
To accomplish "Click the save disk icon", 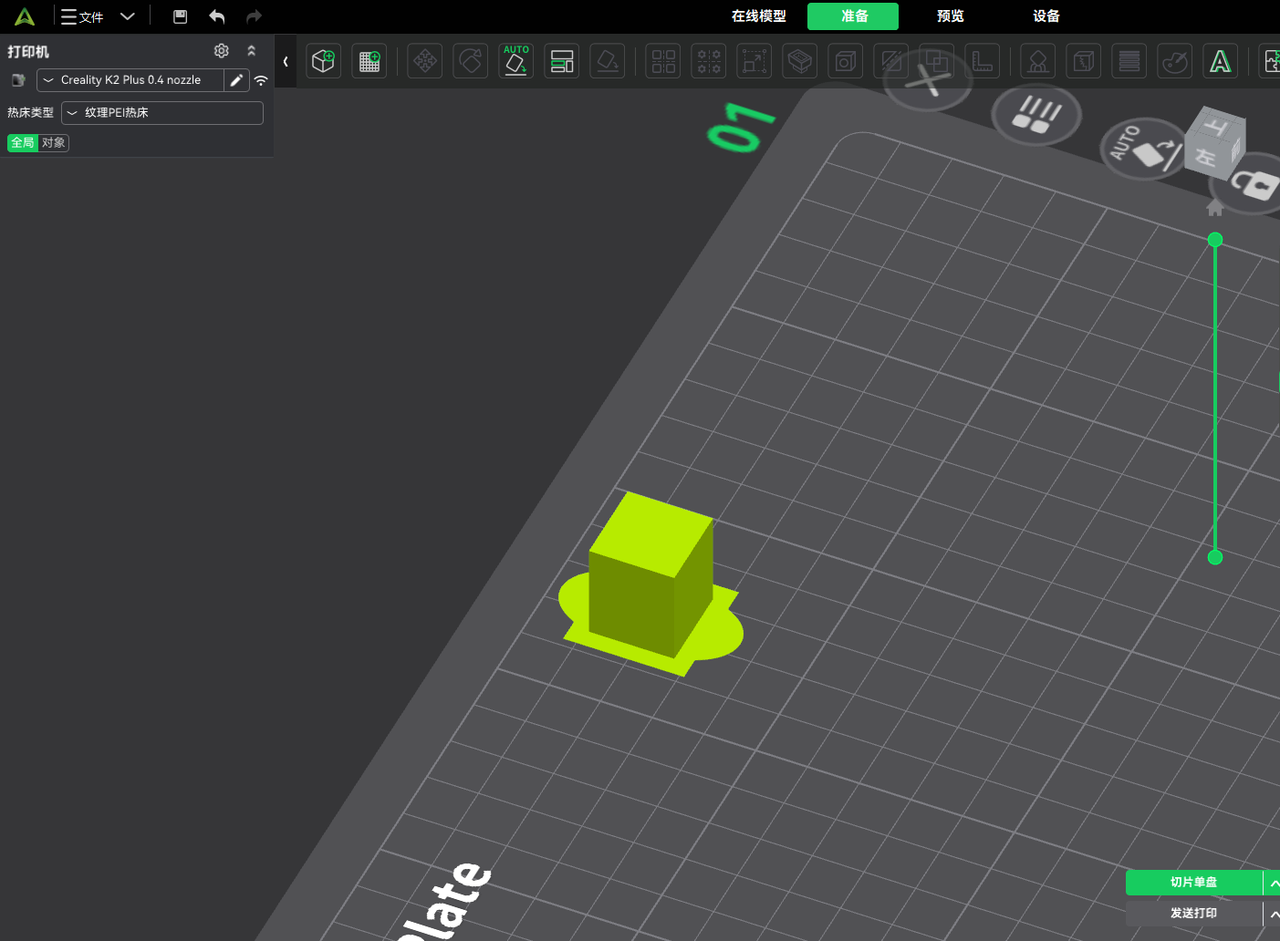I will pyautogui.click(x=180, y=17).
